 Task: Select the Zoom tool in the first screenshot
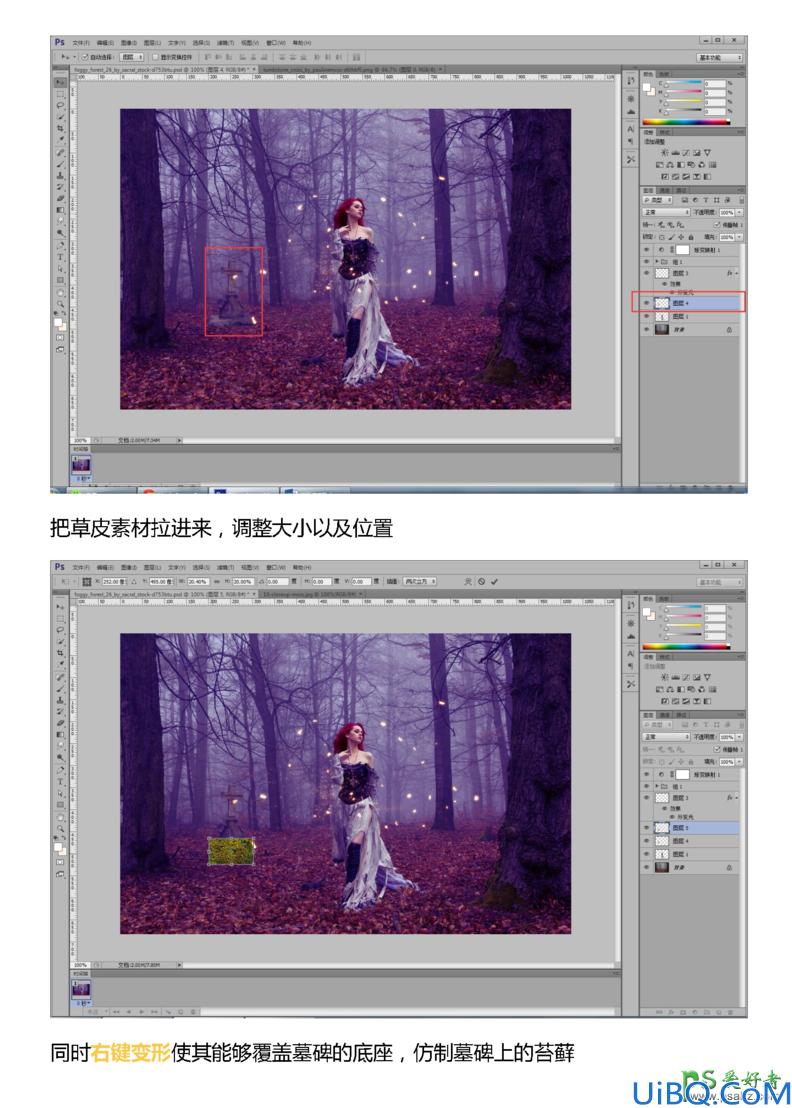60,304
